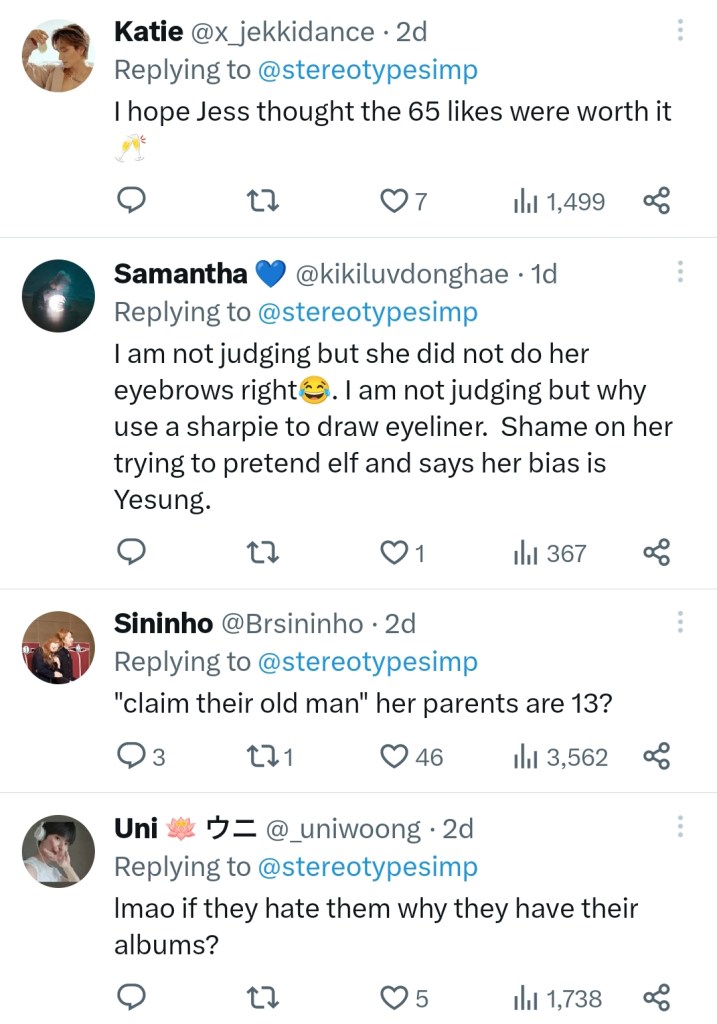Share Katie's tweet
This screenshot has width=717, height=1024.
point(656,202)
